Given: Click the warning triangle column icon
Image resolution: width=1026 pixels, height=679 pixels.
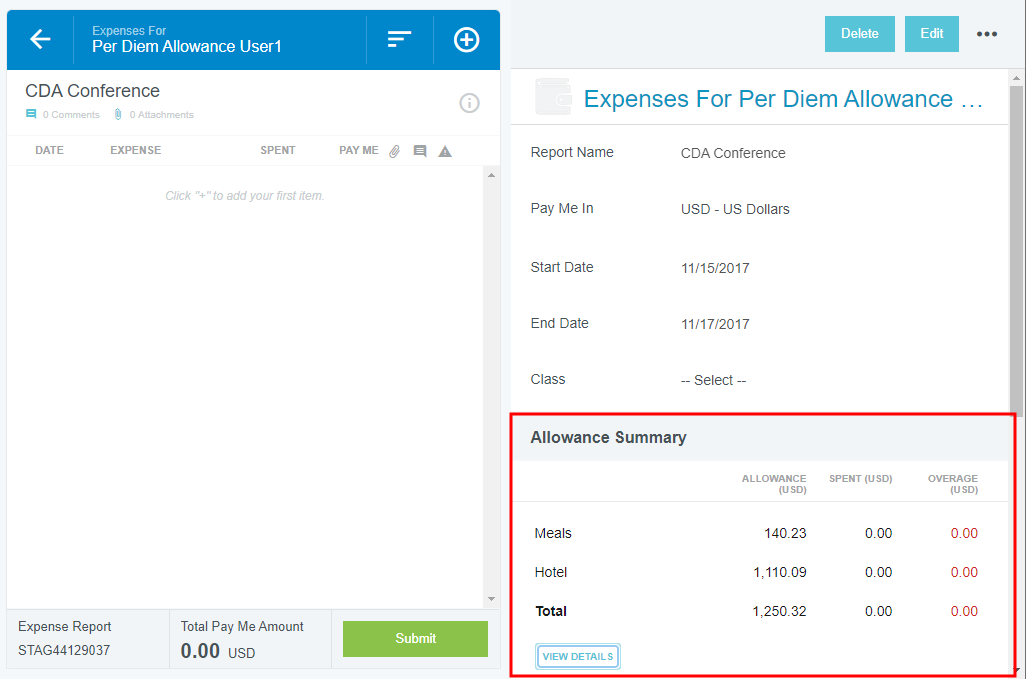Looking at the screenshot, I should pyautogui.click(x=445, y=151).
